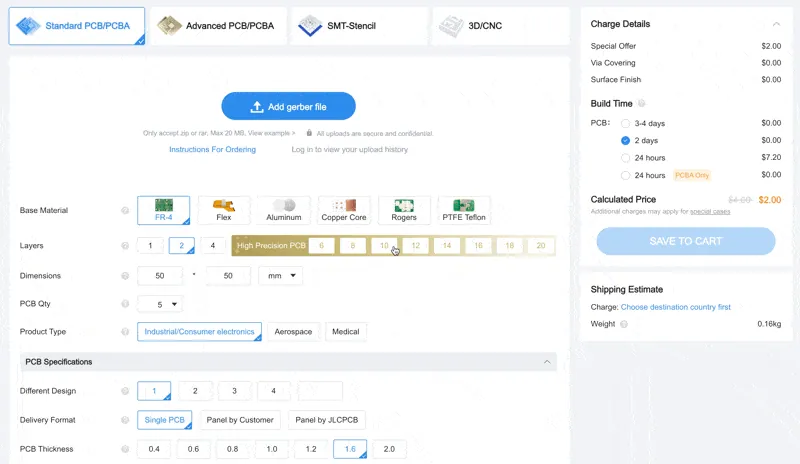Choose Panel by Customer delivery format
This screenshot has height=464, width=800.
click(x=240, y=420)
